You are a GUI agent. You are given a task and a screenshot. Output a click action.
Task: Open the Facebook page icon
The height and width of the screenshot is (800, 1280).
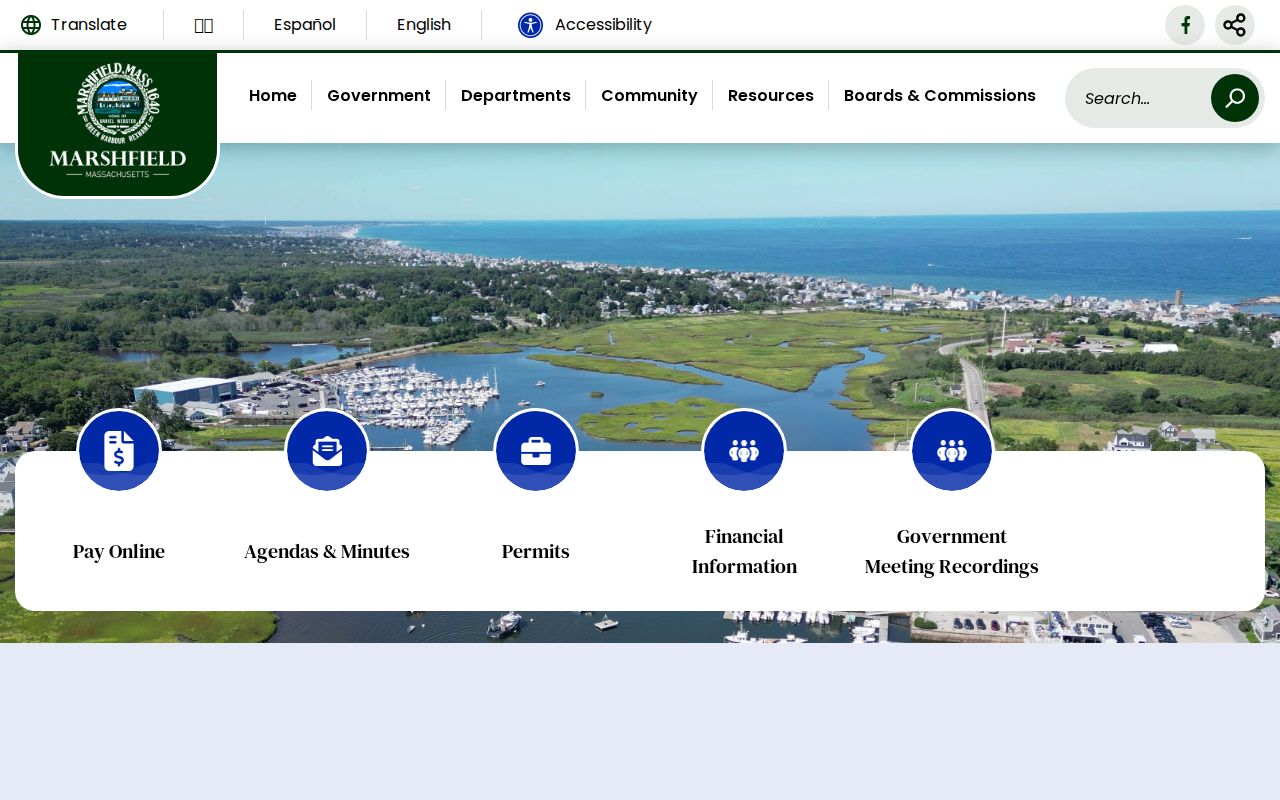(x=1185, y=25)
